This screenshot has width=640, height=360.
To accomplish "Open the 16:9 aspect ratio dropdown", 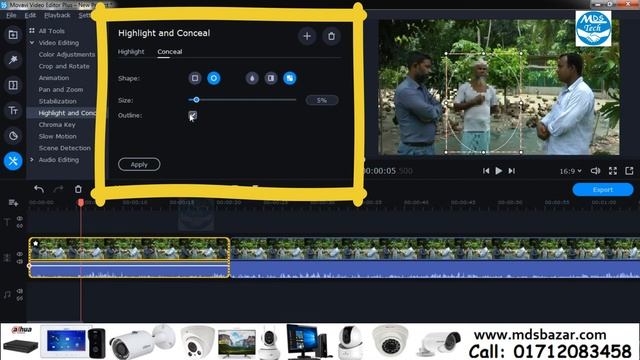I will (x=570, y=171).
